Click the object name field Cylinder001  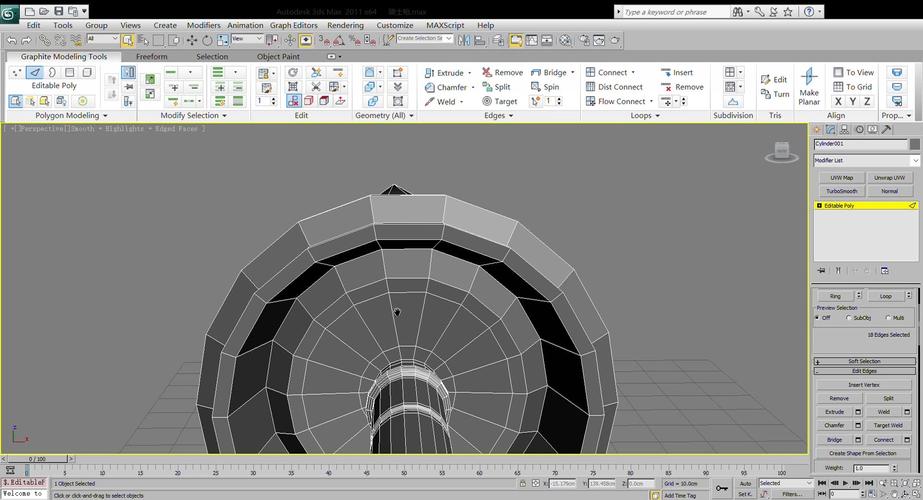pos(859,144)
